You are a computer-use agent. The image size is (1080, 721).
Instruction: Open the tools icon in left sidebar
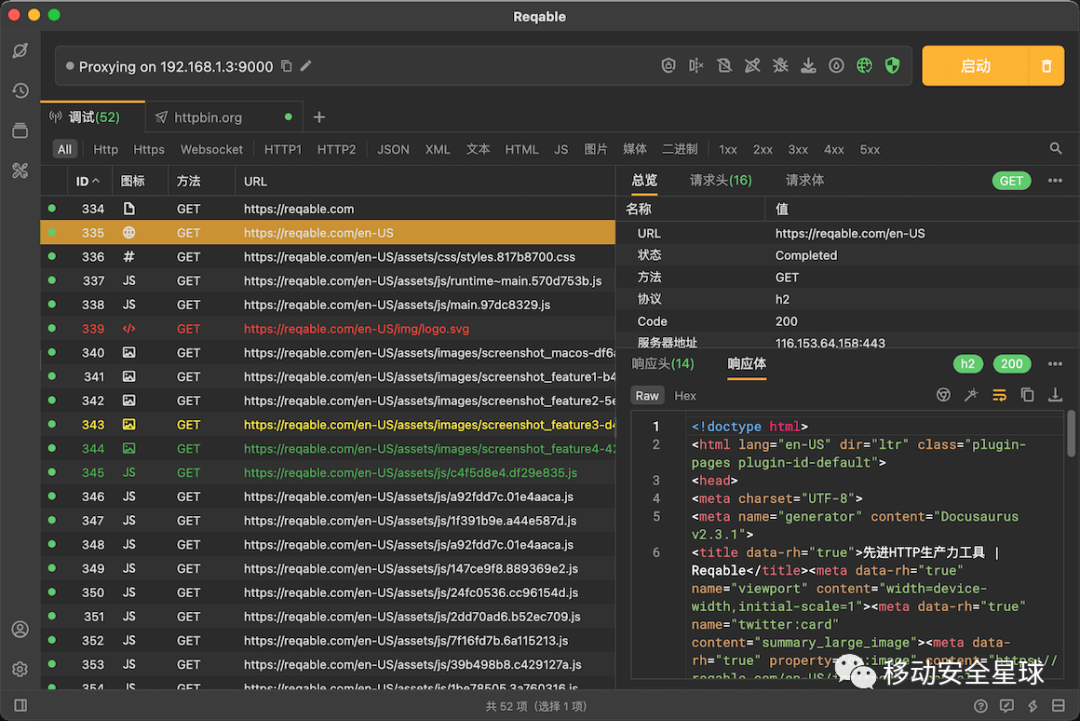point(20,170)
